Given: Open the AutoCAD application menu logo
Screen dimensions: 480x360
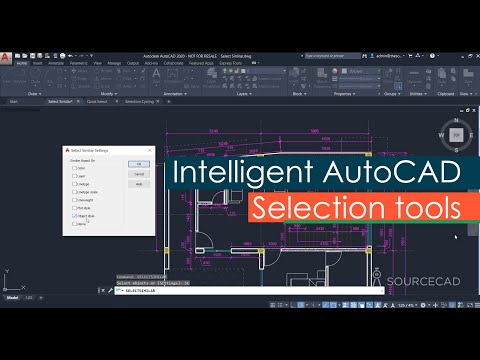Looking at the screenshot, I should 5,58.
